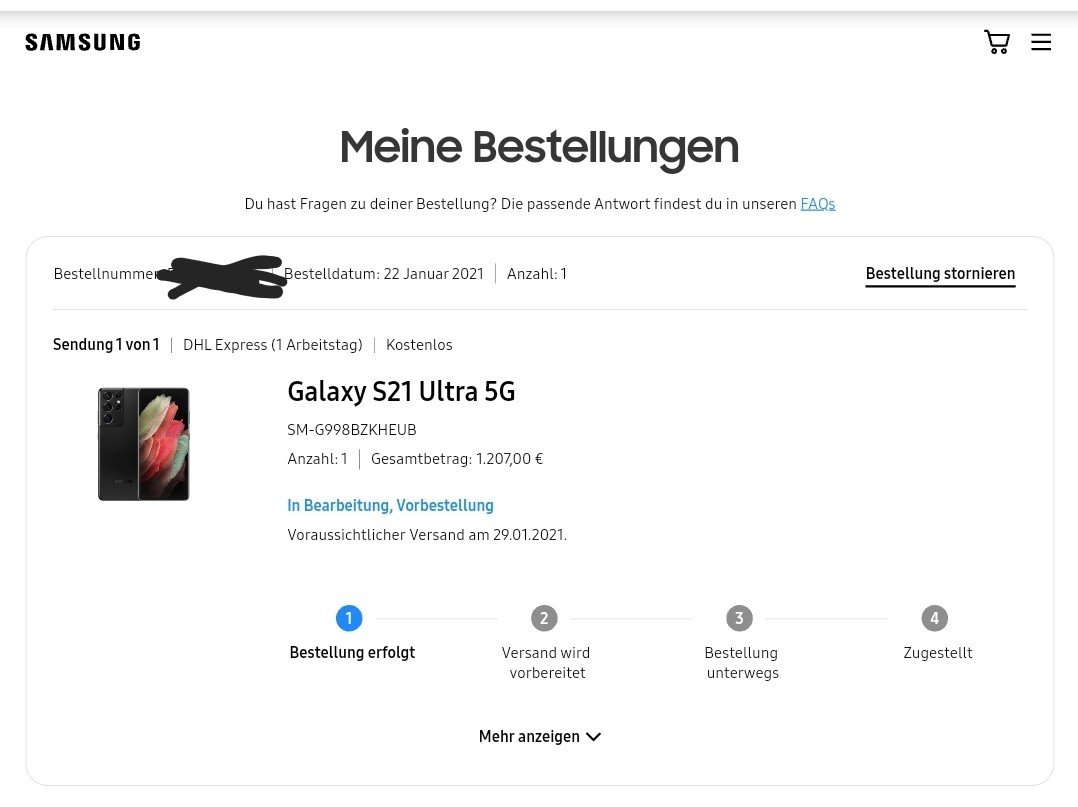
Task: Open the FAQs link
Action: coord(817,204)
